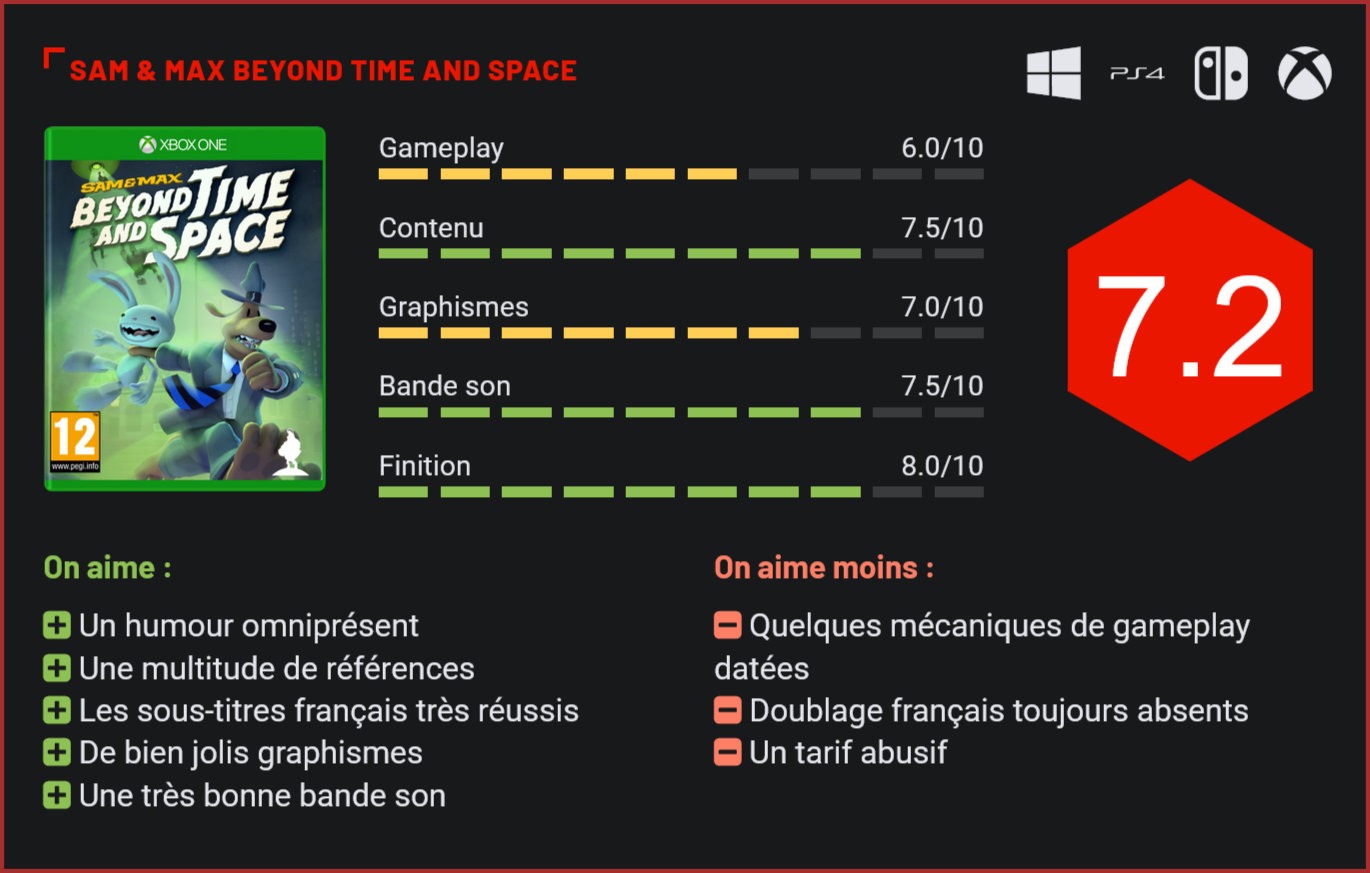
Task: Click the plus icon beside 'Un humour omniprésent'
Action: pos(57,626)
